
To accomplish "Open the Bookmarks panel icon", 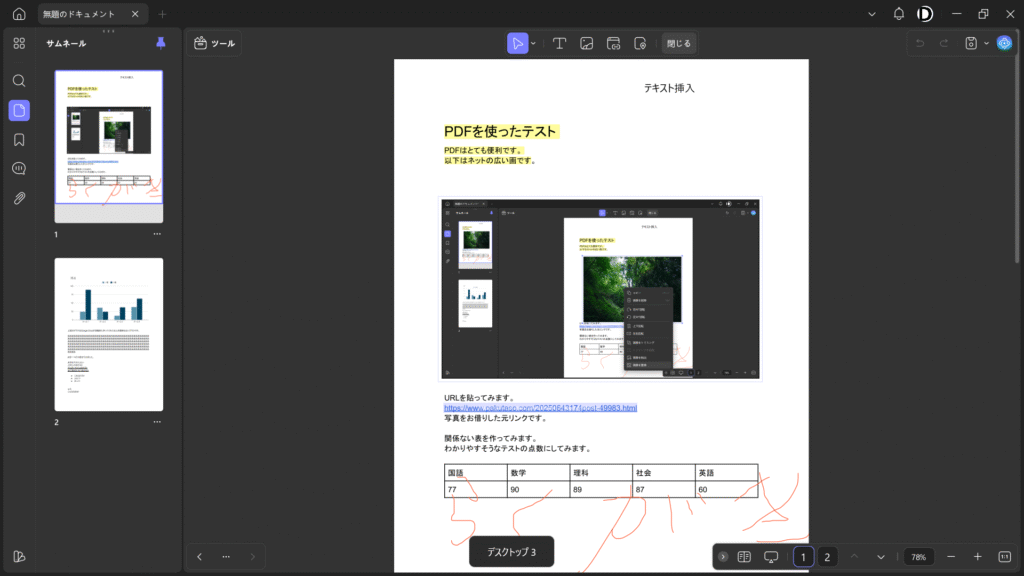I will point(19,139).
